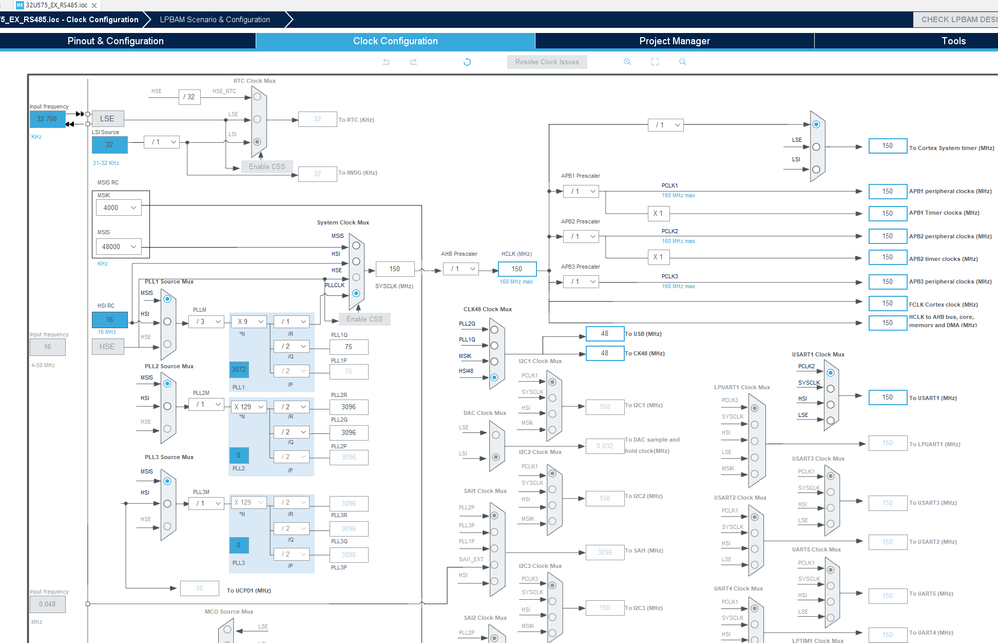The width and height of the screenshot is (998, 643).
Task: Click the To Cortex System timer value field
Action: point(888,146)
